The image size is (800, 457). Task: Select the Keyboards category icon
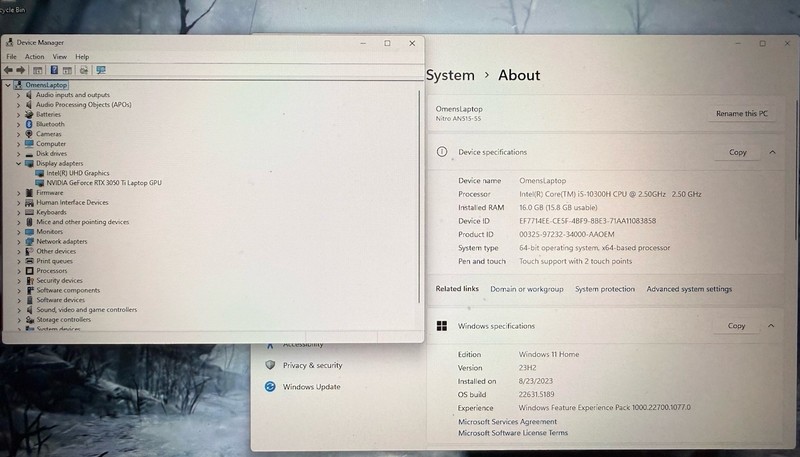point(29,212)
